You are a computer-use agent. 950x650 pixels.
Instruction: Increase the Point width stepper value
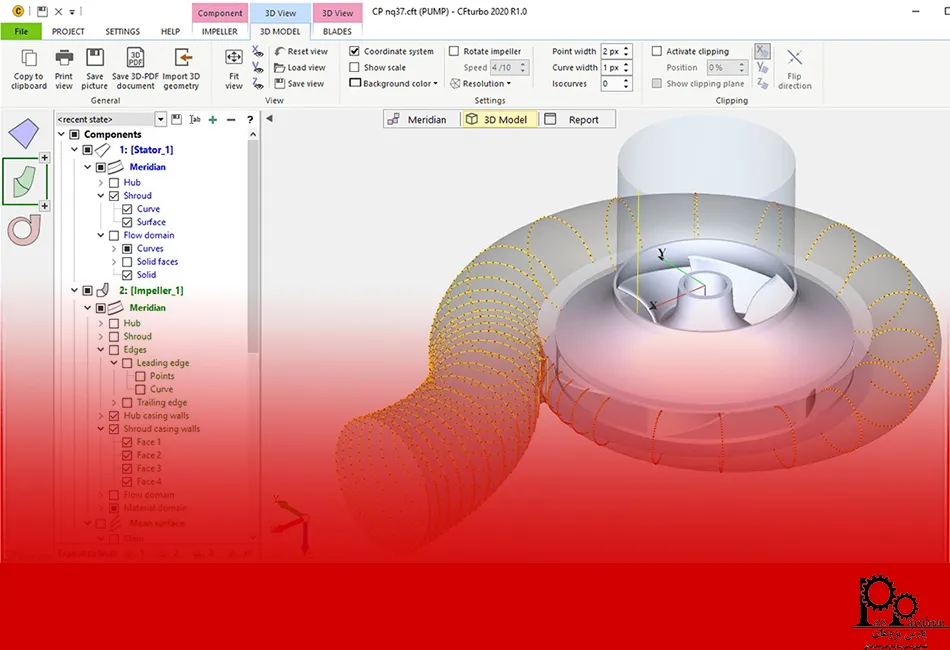click(x=627, y=48)
